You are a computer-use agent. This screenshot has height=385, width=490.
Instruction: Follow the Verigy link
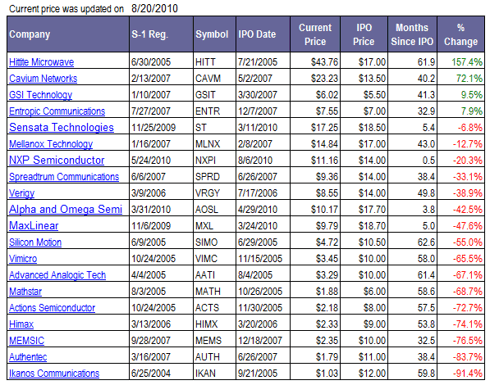22,193
